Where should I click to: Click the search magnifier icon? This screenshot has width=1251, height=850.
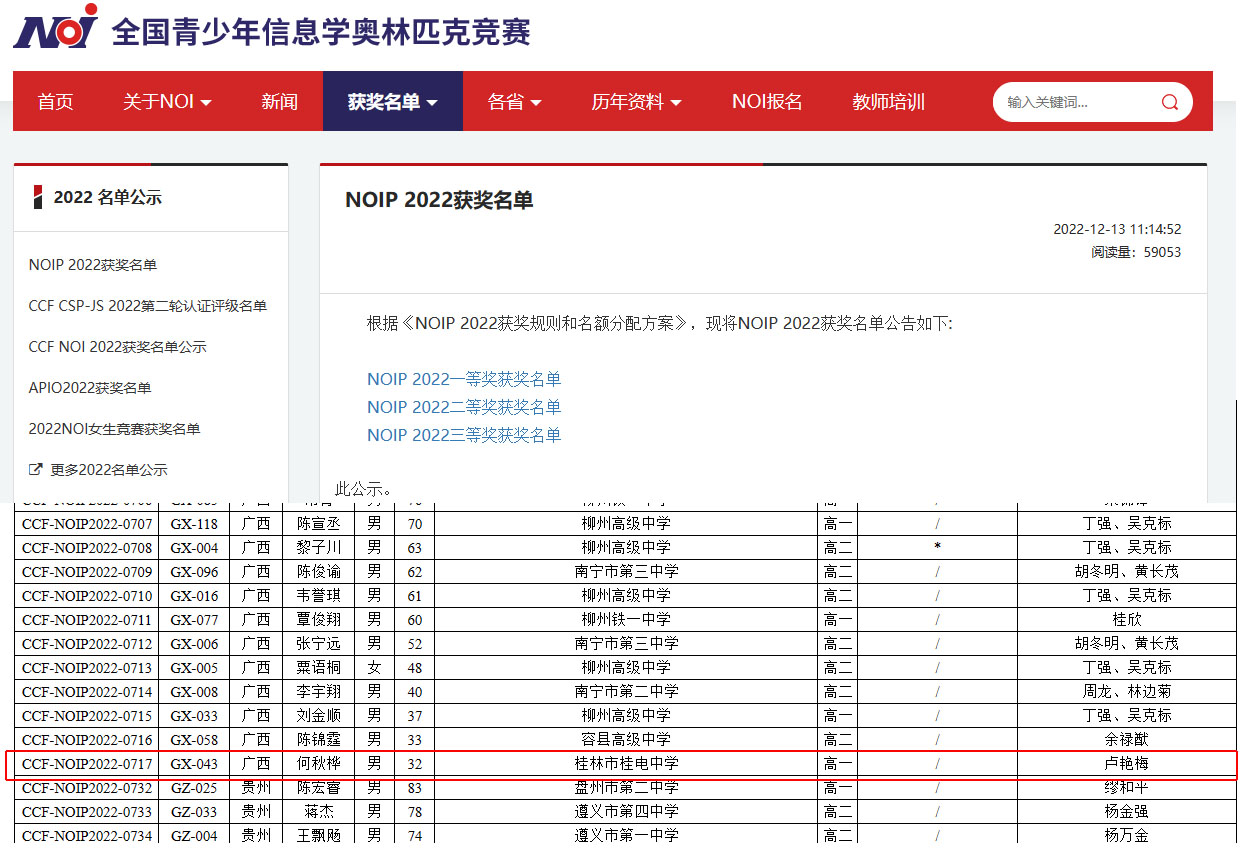coord(1169,102)
